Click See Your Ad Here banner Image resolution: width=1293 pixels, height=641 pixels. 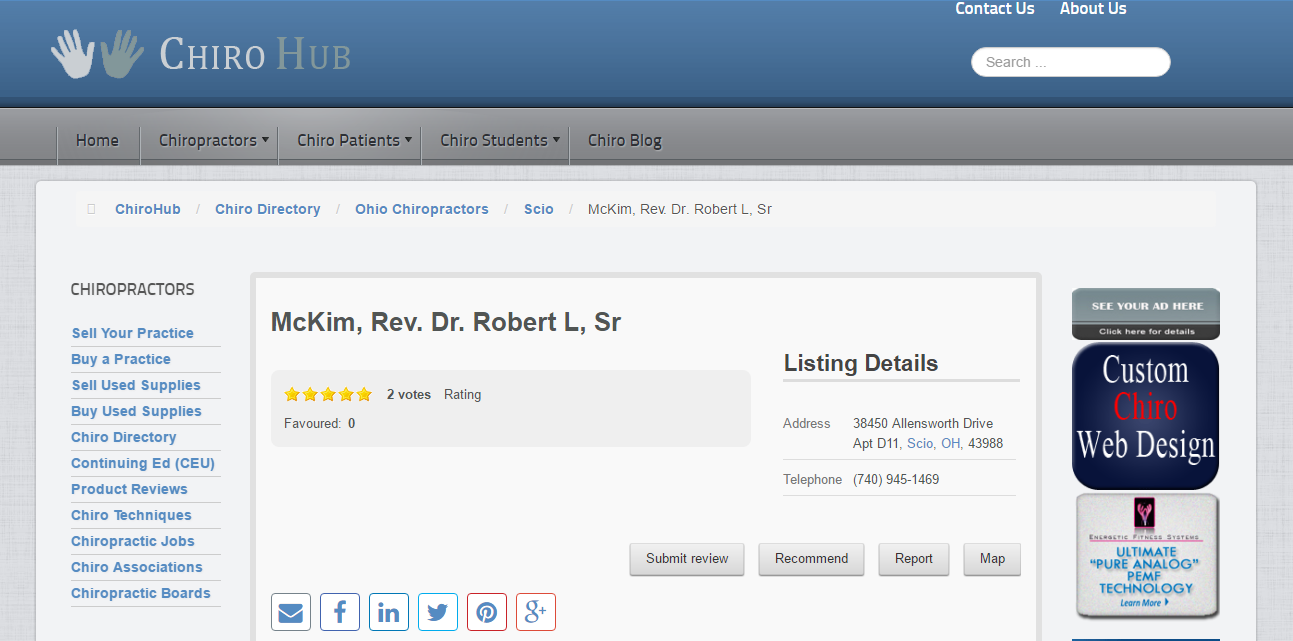pyautogui.click(x=1146, y=314)
